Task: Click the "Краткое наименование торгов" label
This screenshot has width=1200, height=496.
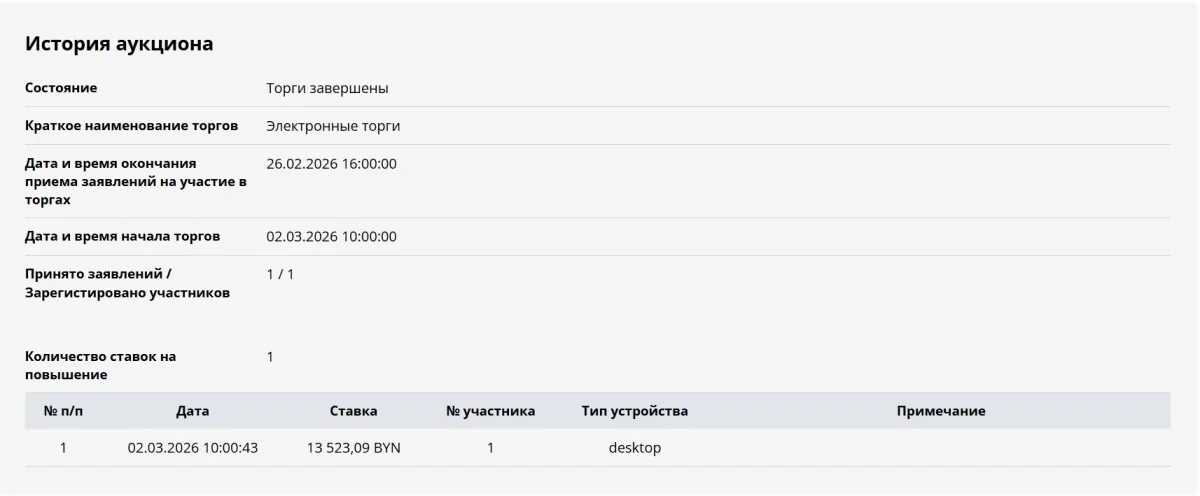Action: coord(131,126)
